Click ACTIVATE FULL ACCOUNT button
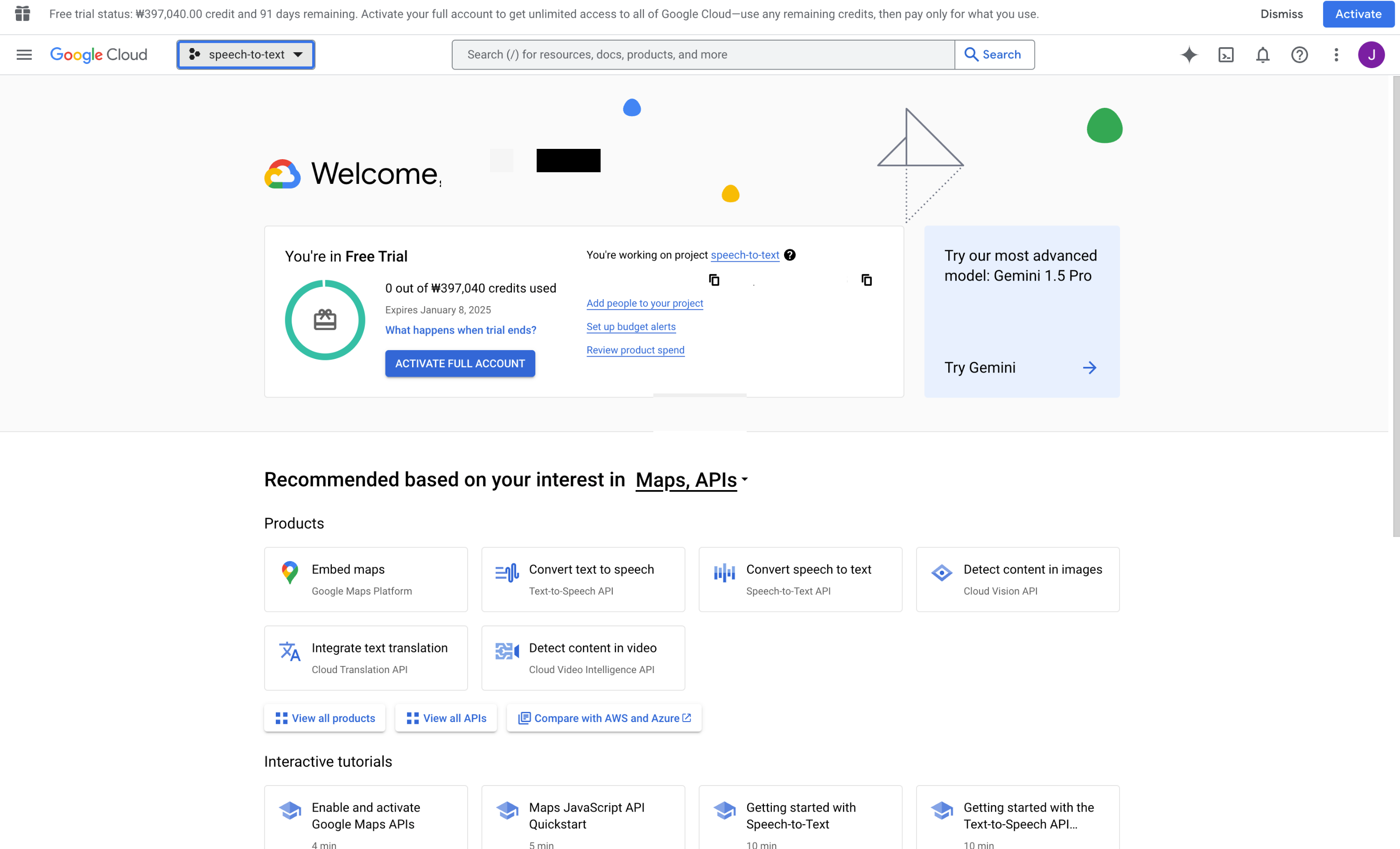This screenshot has height=849, width=1400. tap(460, 363)
